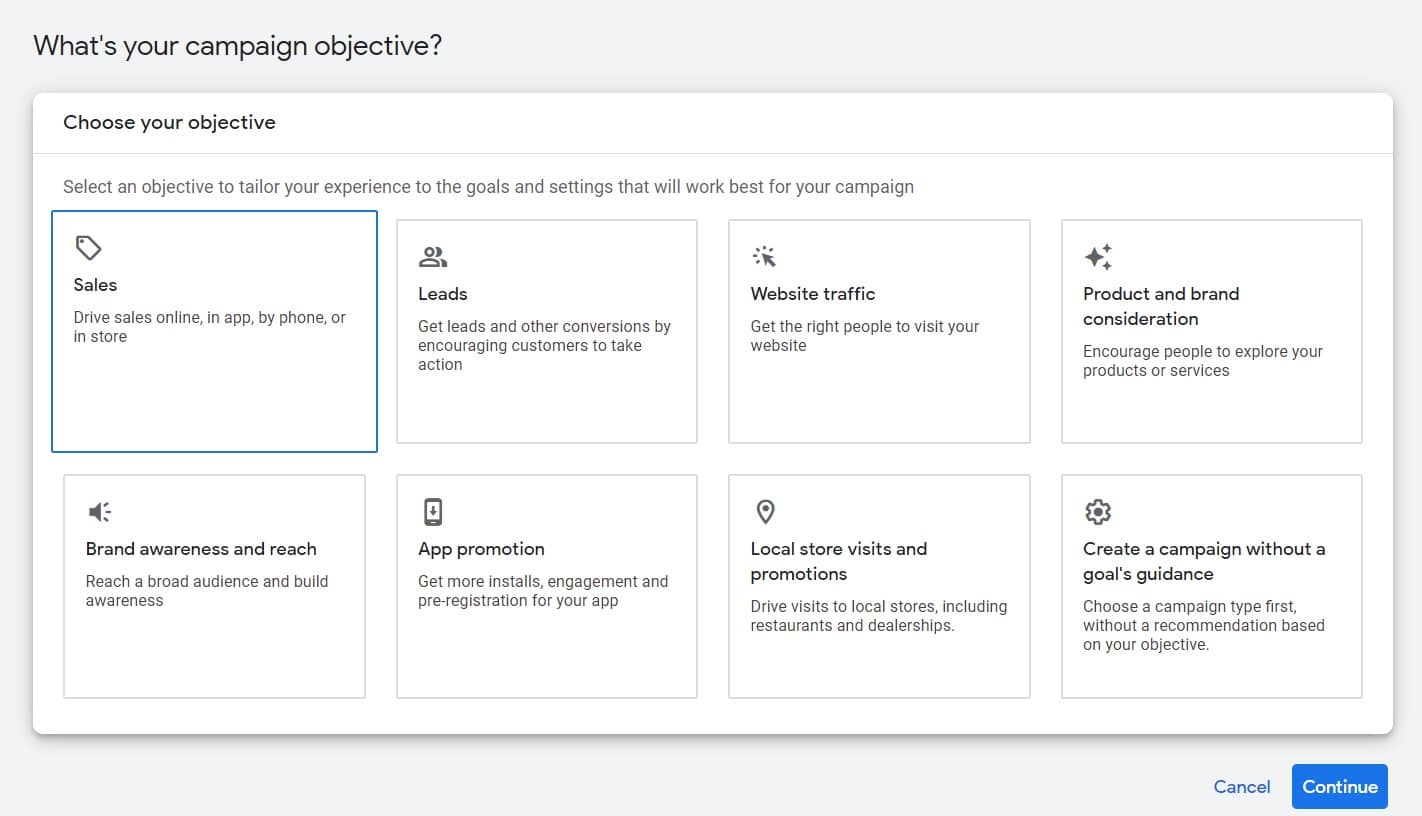The width and height of the screenshot is (1422, 816).
Task: Cancel the campaign objective selection
Action: point(1242,787)
